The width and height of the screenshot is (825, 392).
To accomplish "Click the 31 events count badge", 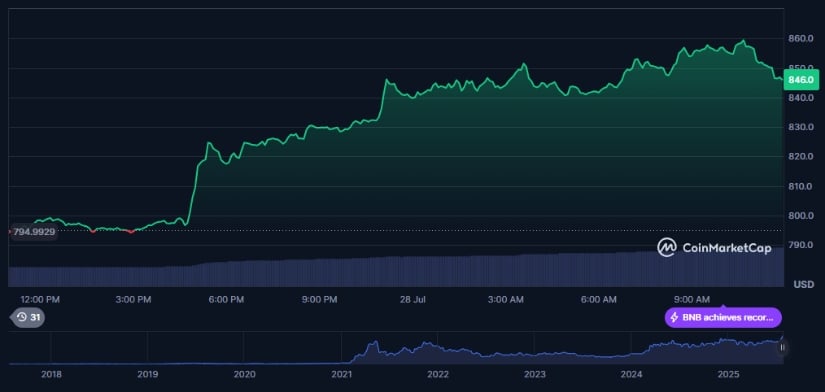I will click(27, 317).
